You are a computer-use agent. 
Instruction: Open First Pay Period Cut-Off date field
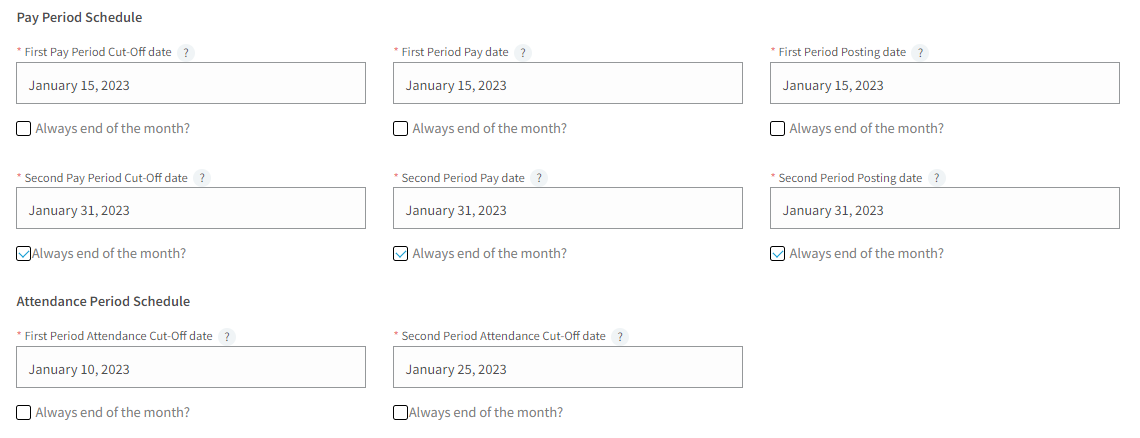[x=190, y=83]
